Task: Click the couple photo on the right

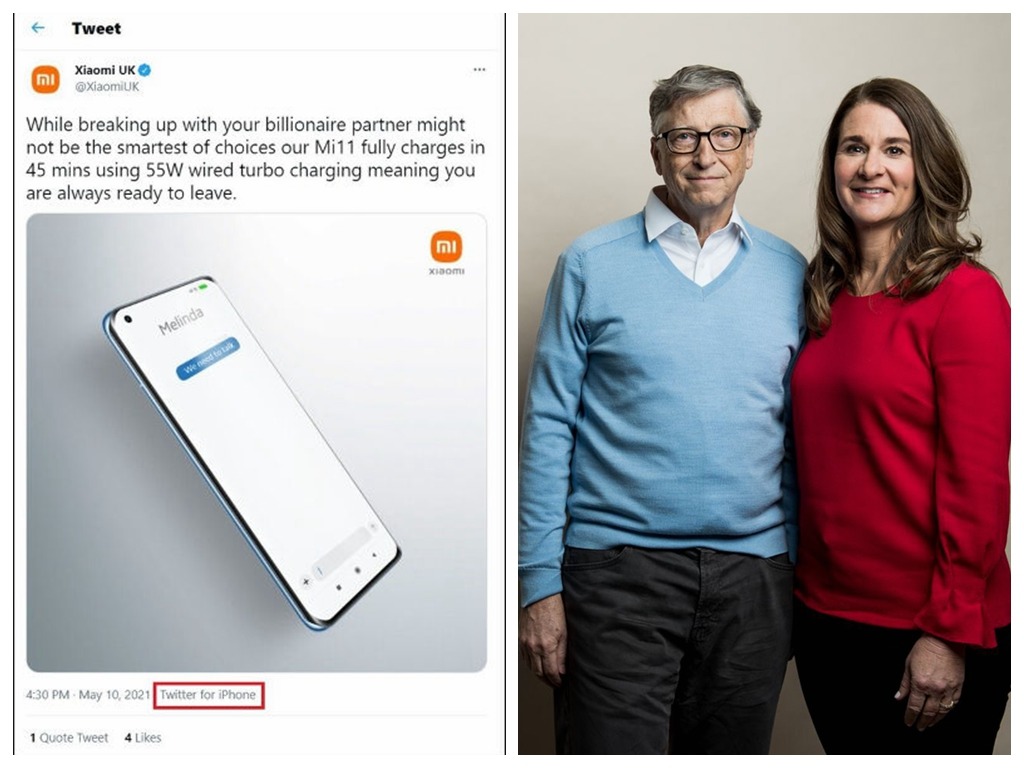Action: pos(764,384)
